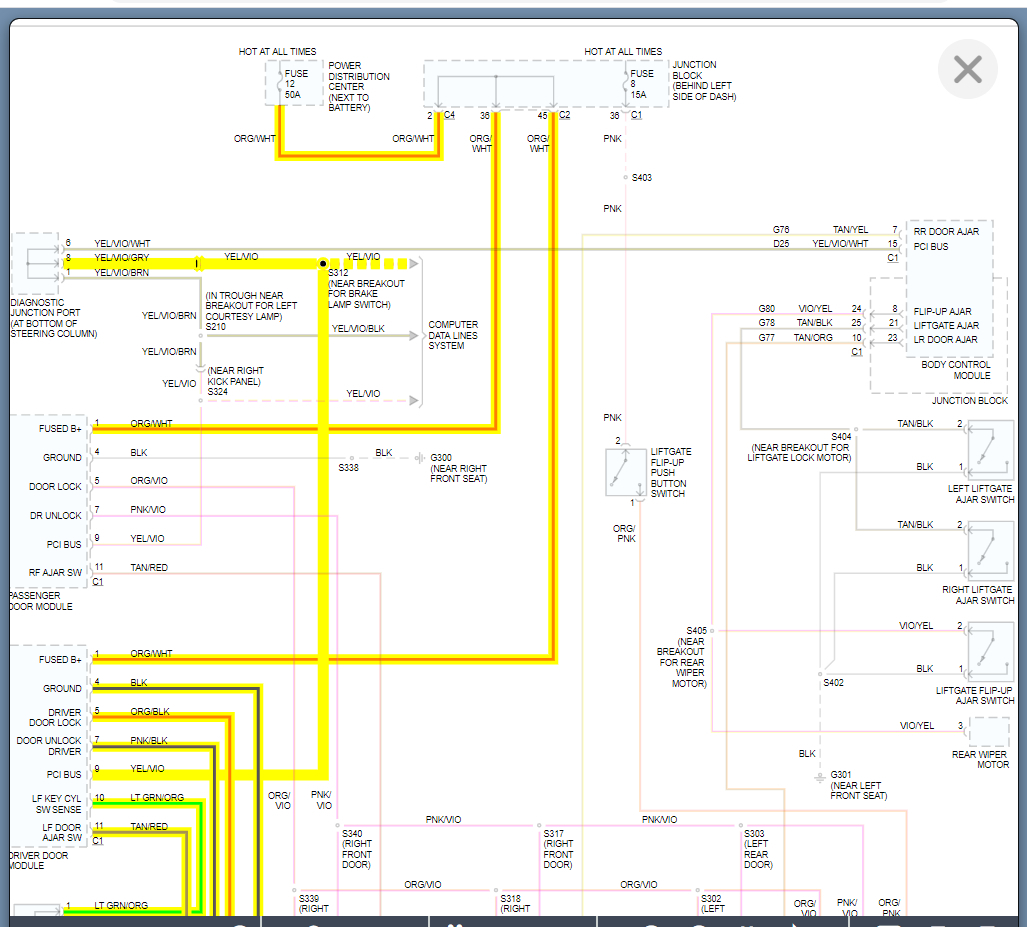This screenshot has width=1027, height=927.
Task: Click the Computer Data Lines System label
Action: [453, 336]
